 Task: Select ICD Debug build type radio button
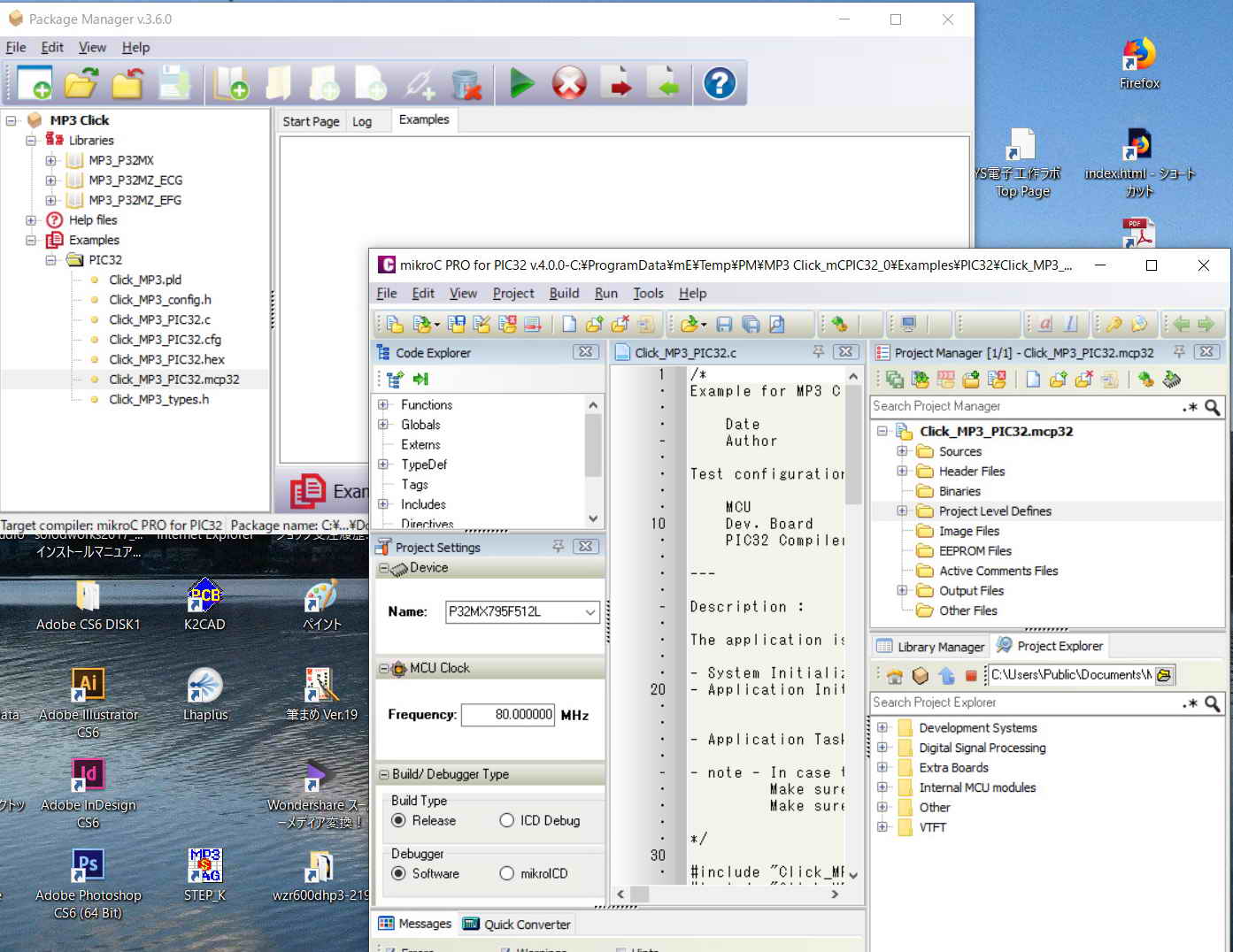[506, 820]
